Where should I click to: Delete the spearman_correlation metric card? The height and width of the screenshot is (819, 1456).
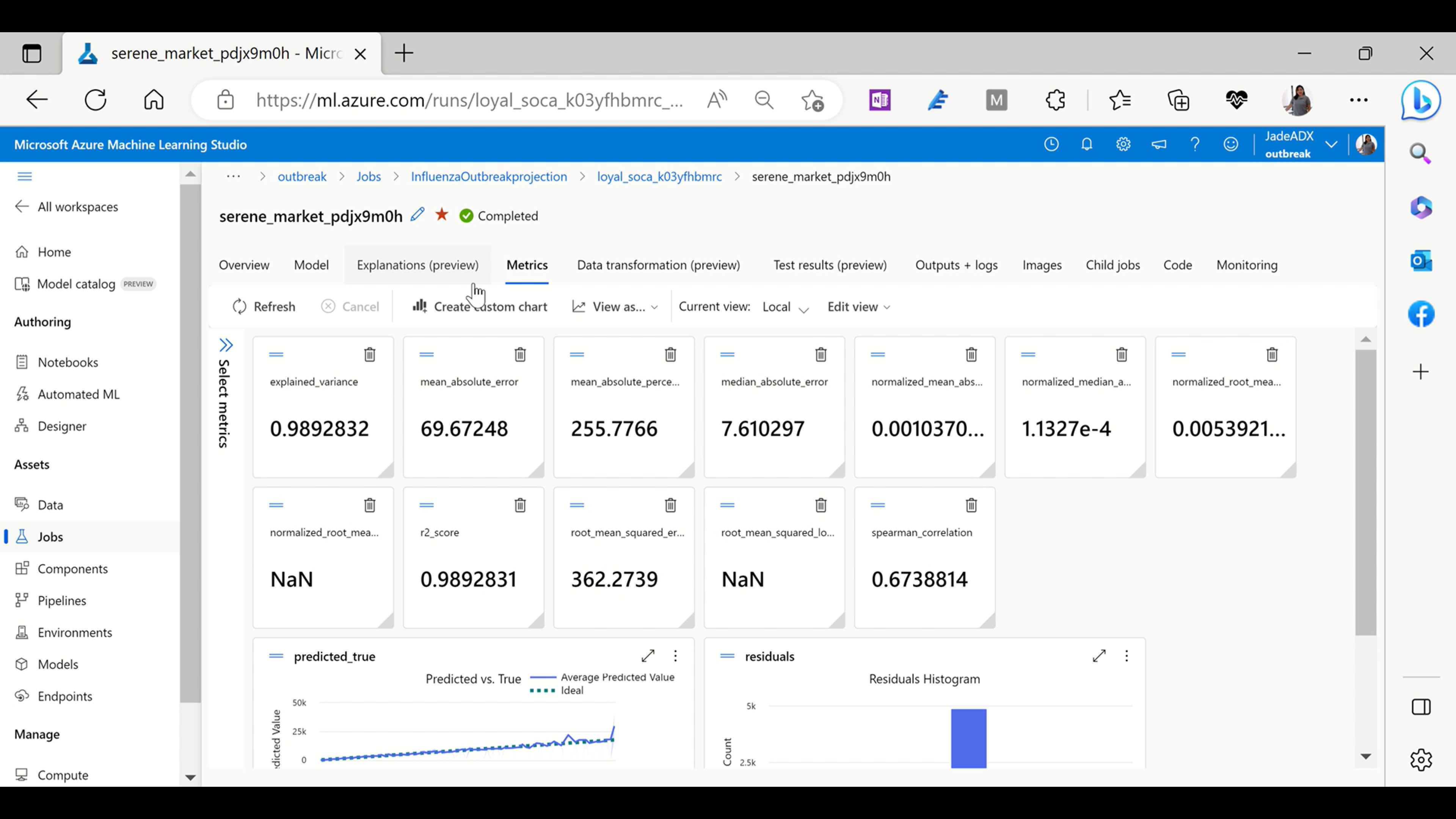click(x=971, y=505)
